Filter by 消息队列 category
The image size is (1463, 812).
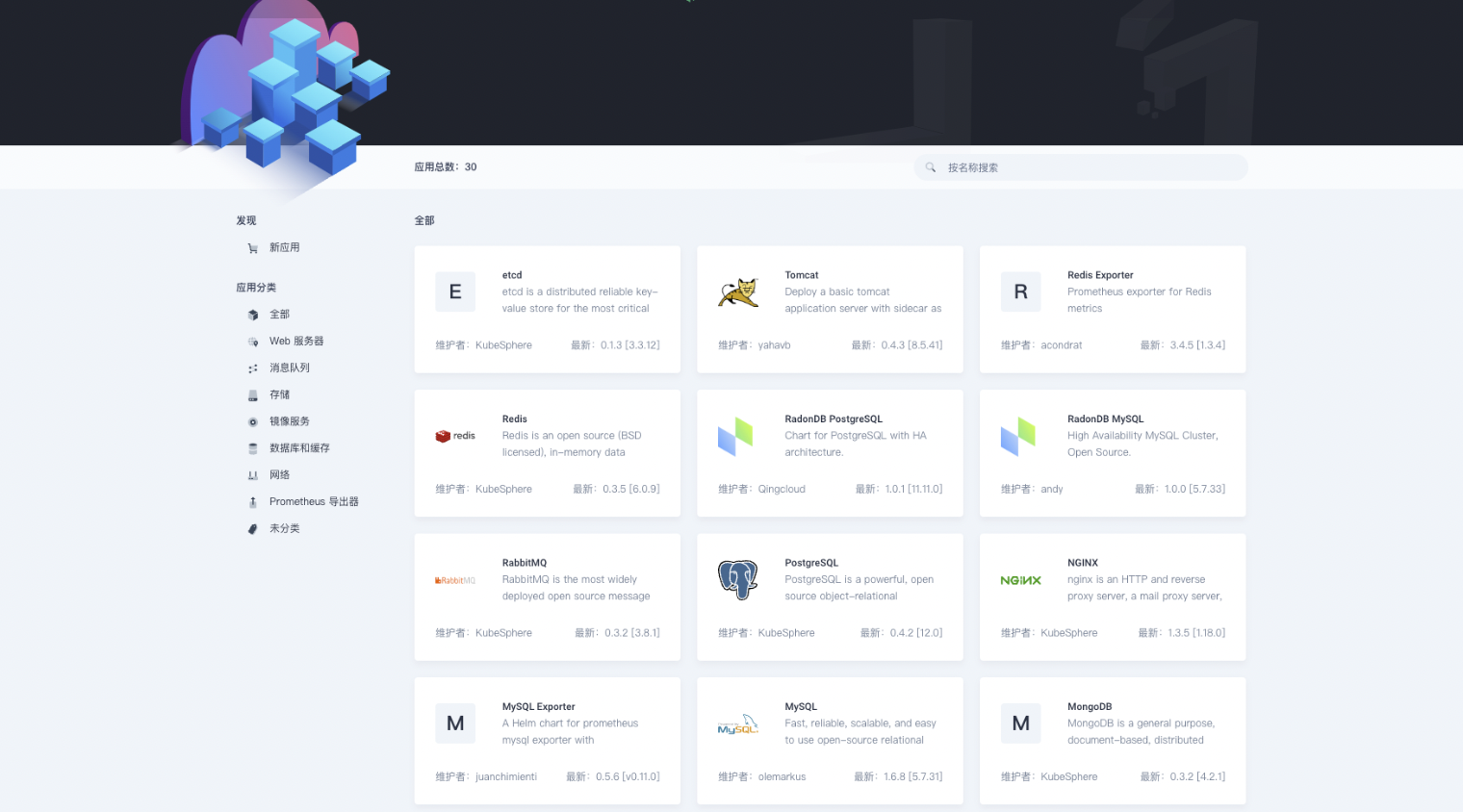click(x=290, y=368)
